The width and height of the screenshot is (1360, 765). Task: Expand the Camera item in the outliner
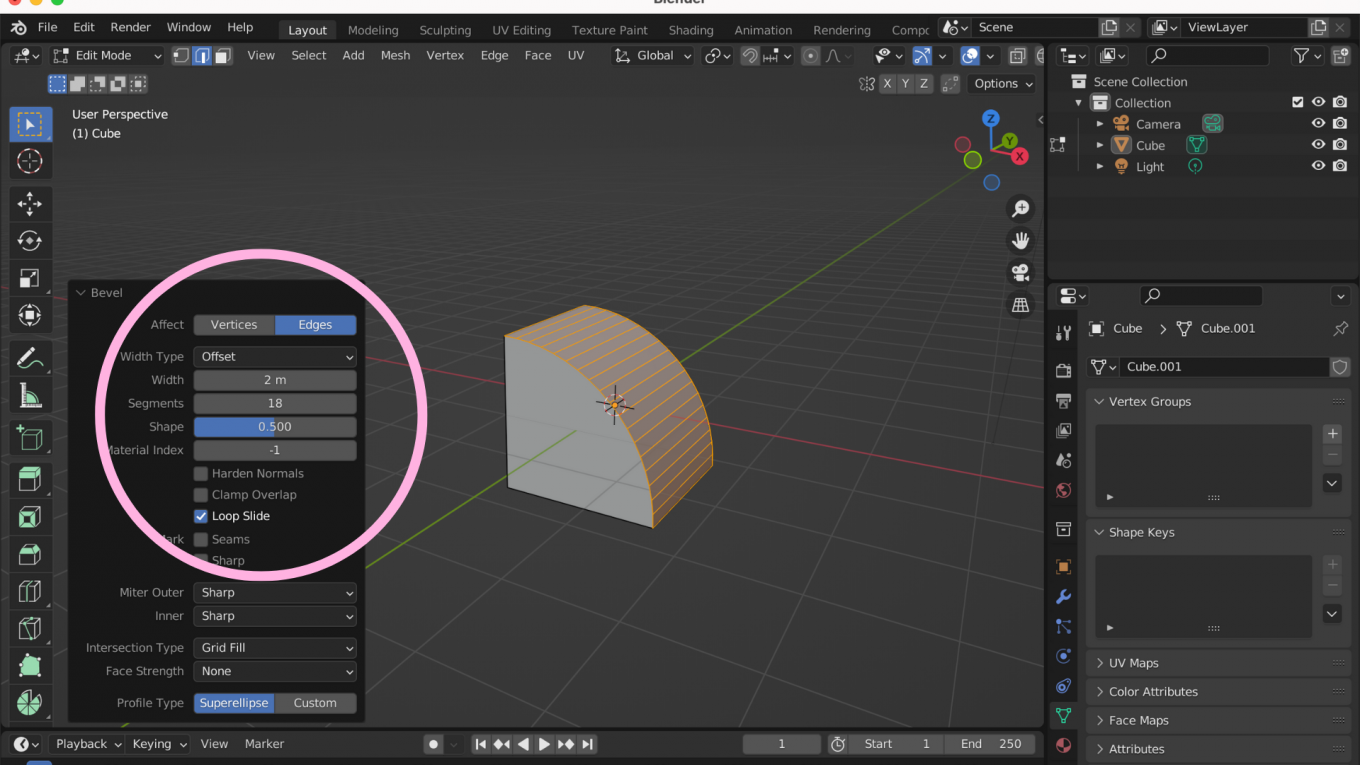point(1100,123)
